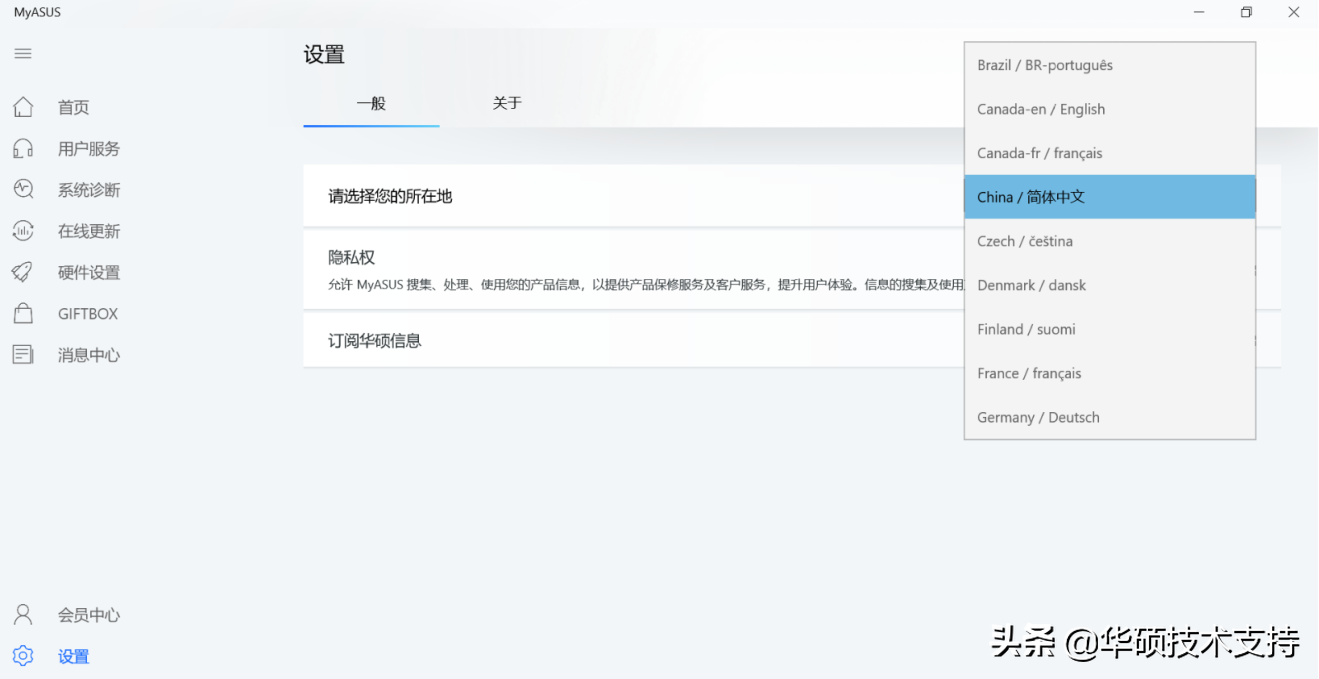Choose Canada-en / English option

(1110, 109)
